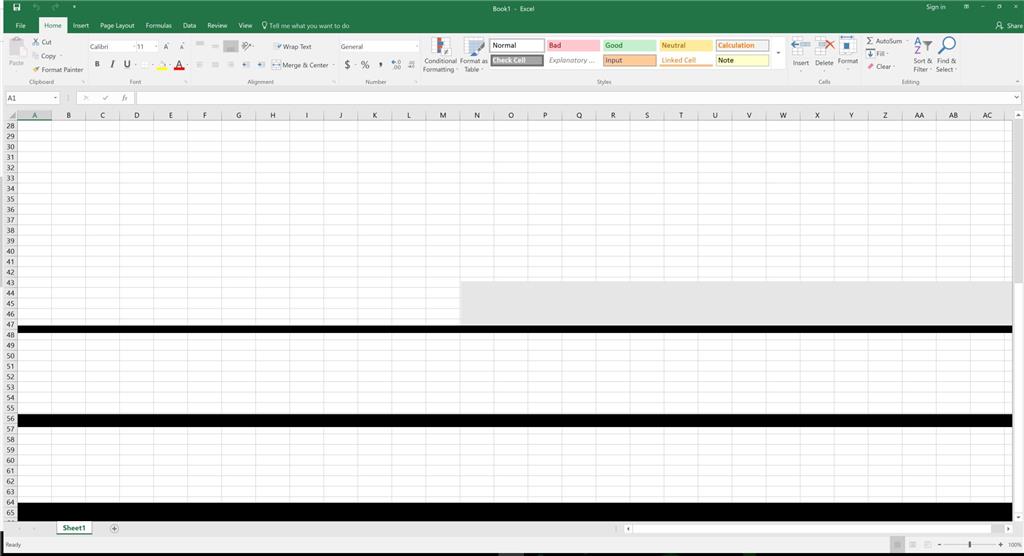Click the Increase Indent icon
Image resolution: width=1024 pixels, height=556 pixels.
click(x=261, y=65)
